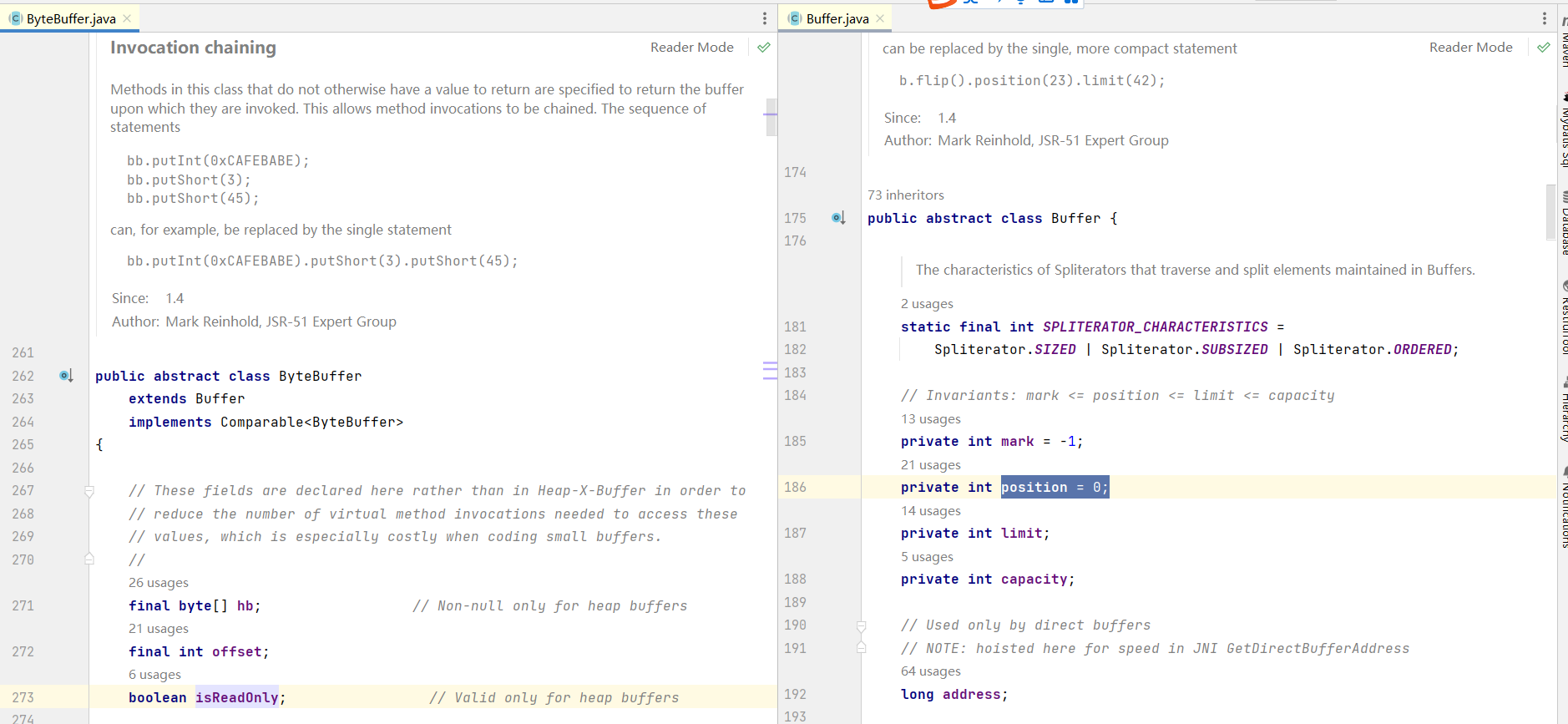This screenshot has width=1568, height=724.
Task: Click 'b.flip().position(23).limit(42);' doc snippet
Action: click(1032, 81)
